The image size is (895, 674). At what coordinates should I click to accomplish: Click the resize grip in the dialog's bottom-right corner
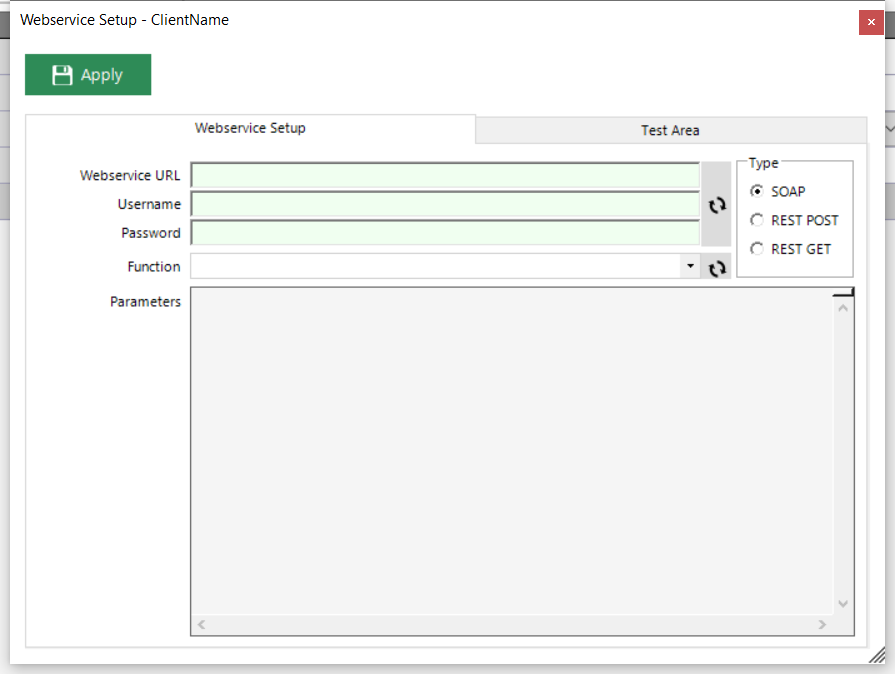pos(876,654)
